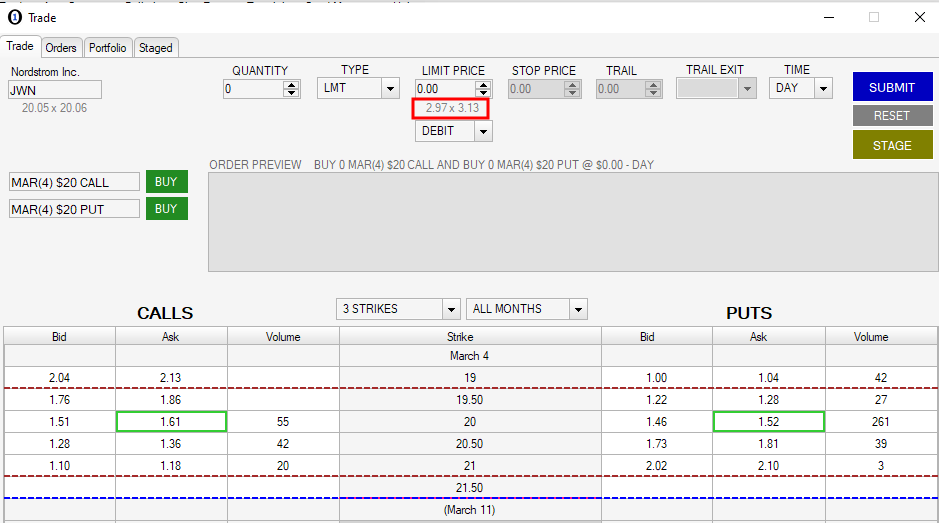Click put ask 1.81 at strike 20.50
This screenshot has height=523, width=939.
[768, 444]
